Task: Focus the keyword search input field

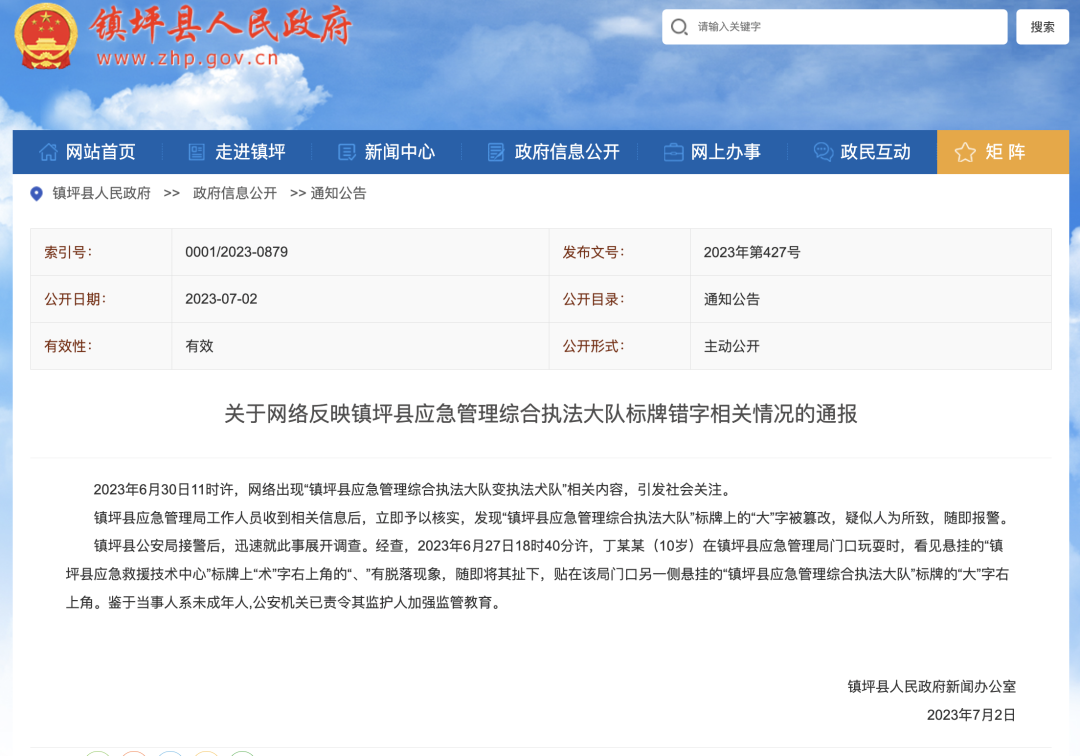Action: 845,27
